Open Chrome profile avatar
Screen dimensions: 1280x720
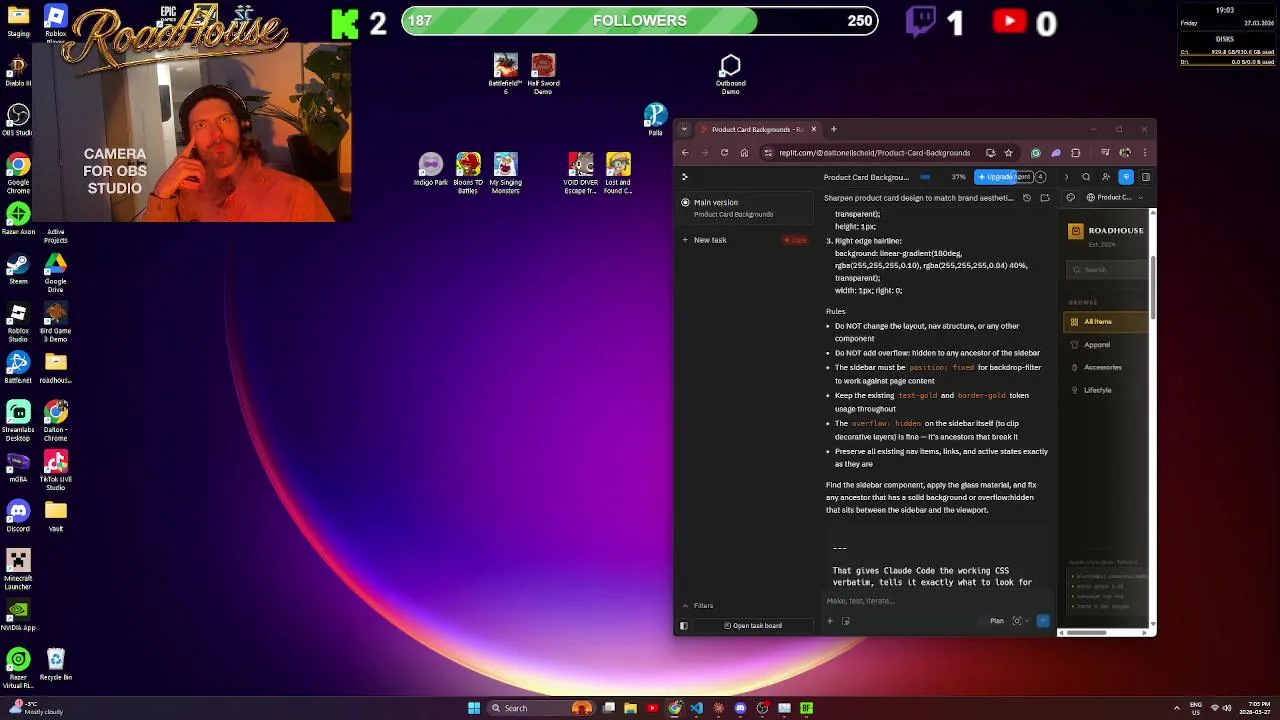pyautogui.click(x=1125, y=153)
